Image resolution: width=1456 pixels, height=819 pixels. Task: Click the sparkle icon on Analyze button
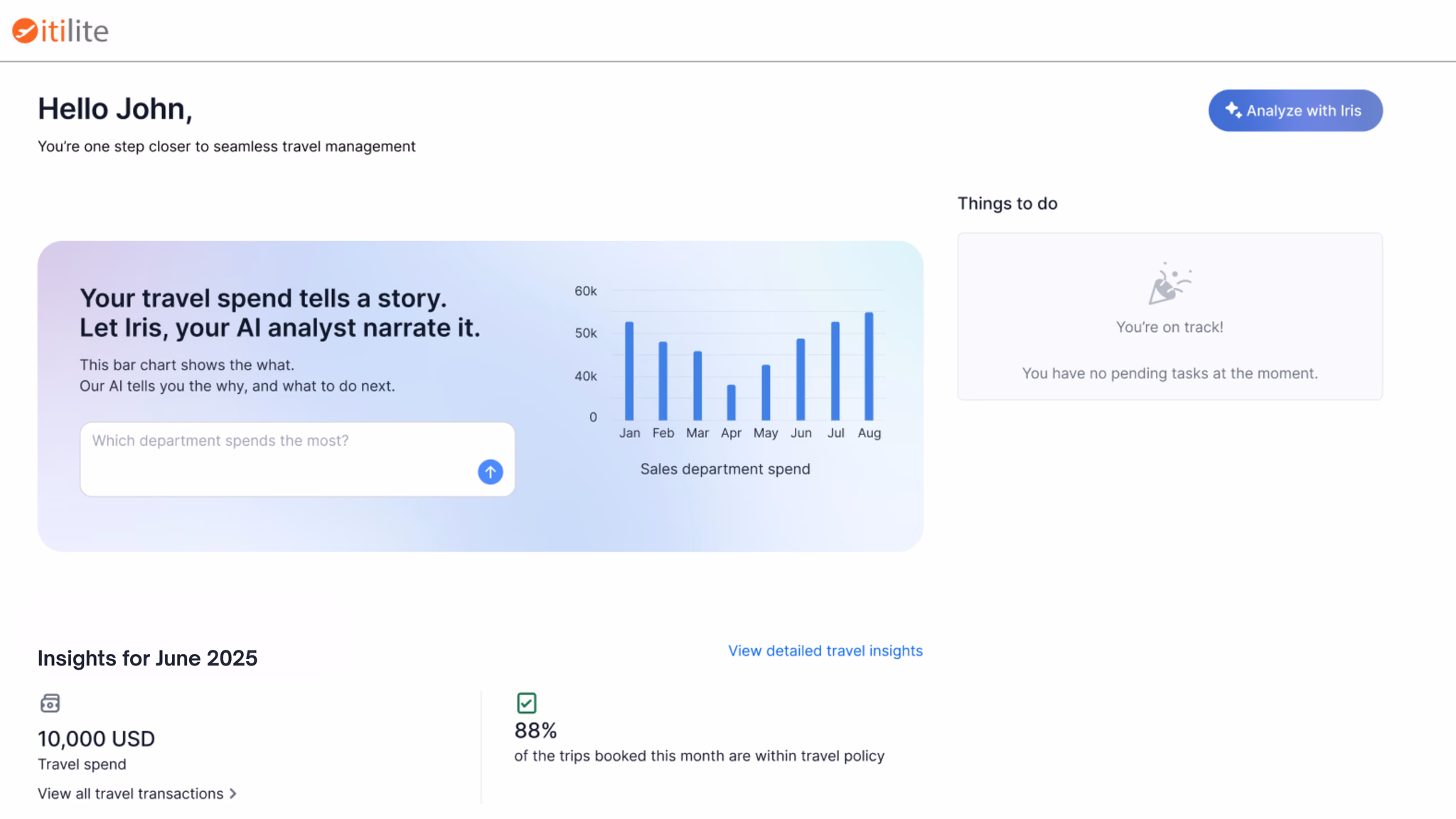(x=1233, y=110)
